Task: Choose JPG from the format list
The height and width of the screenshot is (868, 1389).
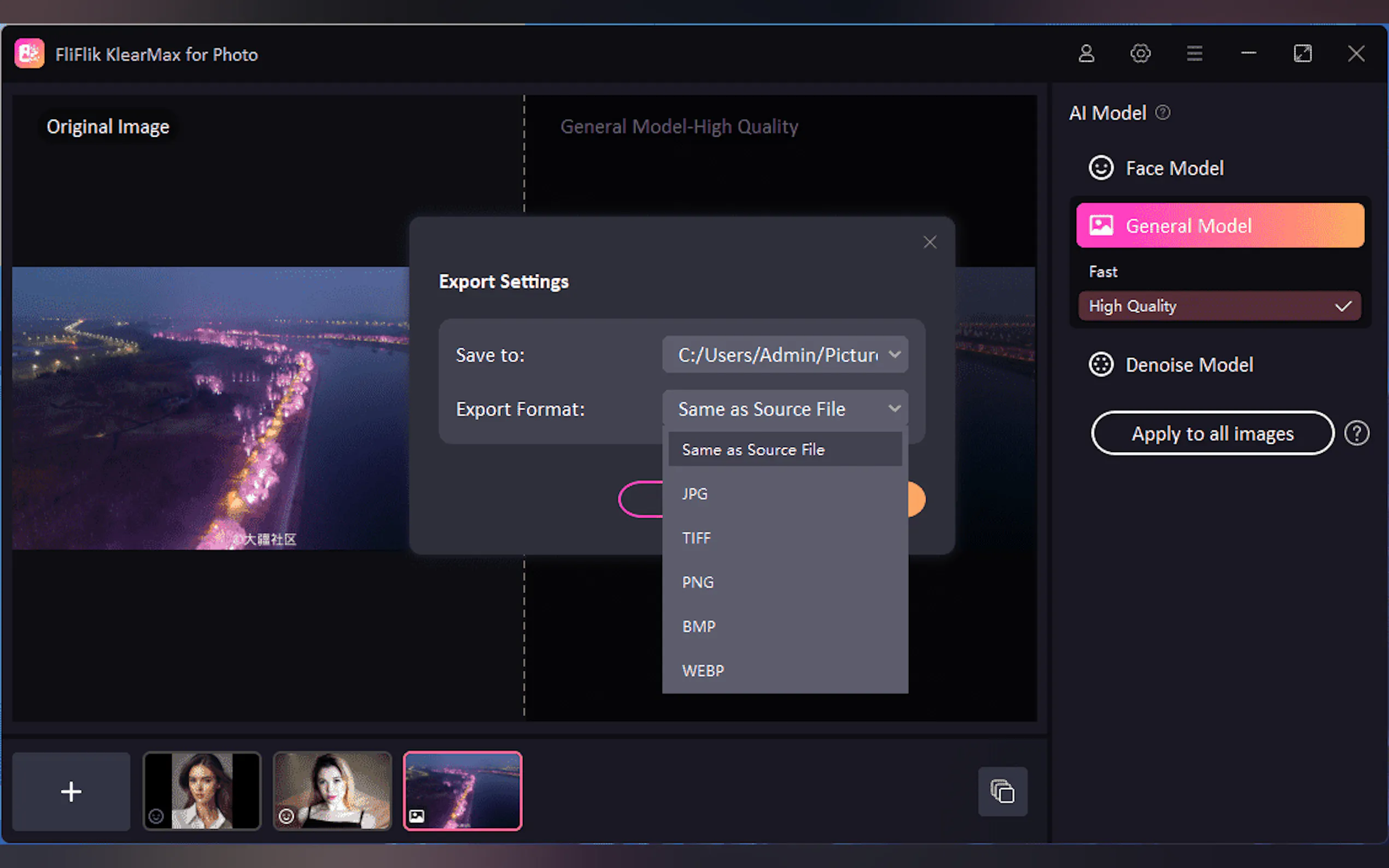Action: coord(695,494)
